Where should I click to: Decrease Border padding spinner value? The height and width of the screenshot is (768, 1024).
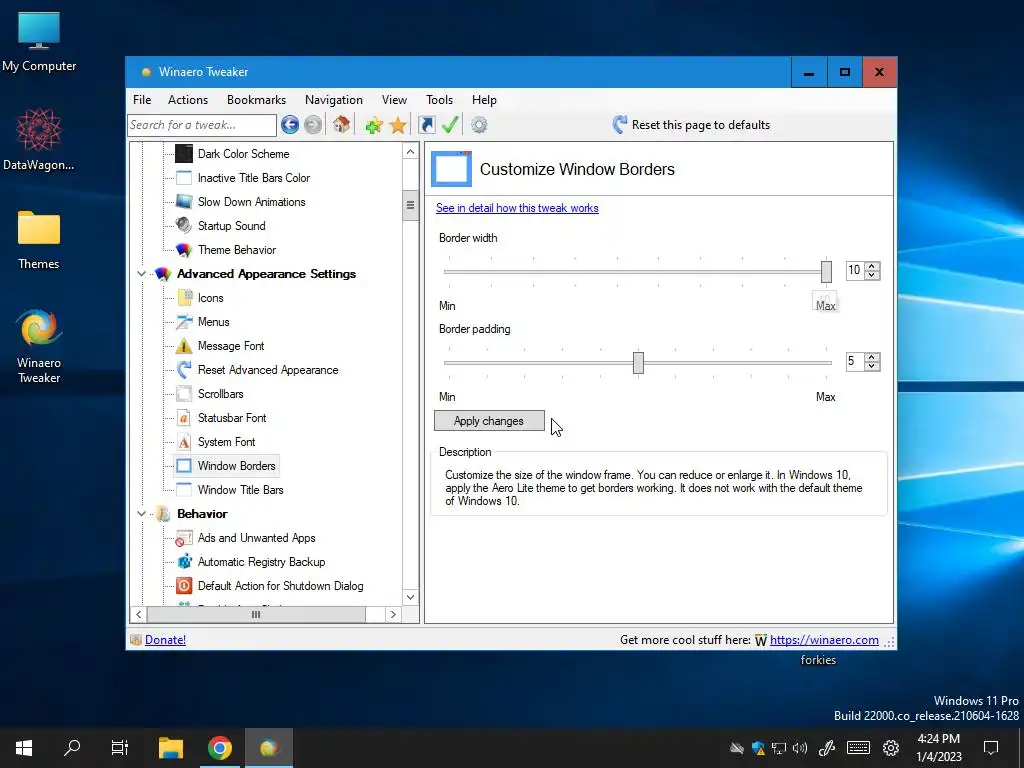(872, 366)
